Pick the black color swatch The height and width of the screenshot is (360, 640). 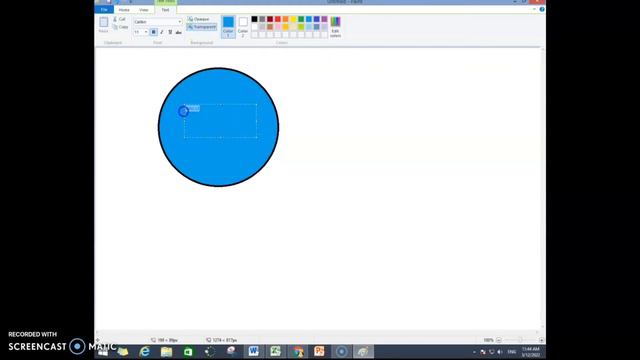click(x=254, y=19)
